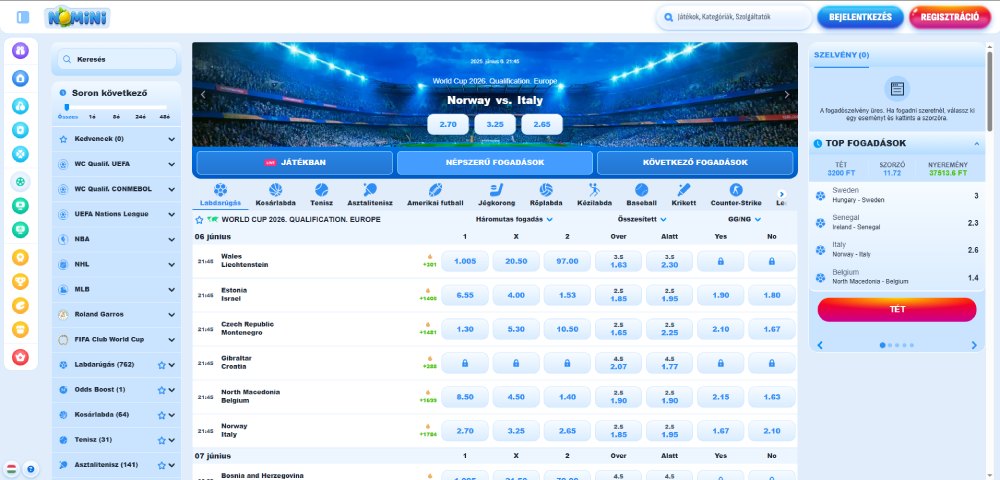Expand the NBA section in sidebar
Image resolution: width=1000 pixels, height=480 pixels.
(x=171, y=239)
